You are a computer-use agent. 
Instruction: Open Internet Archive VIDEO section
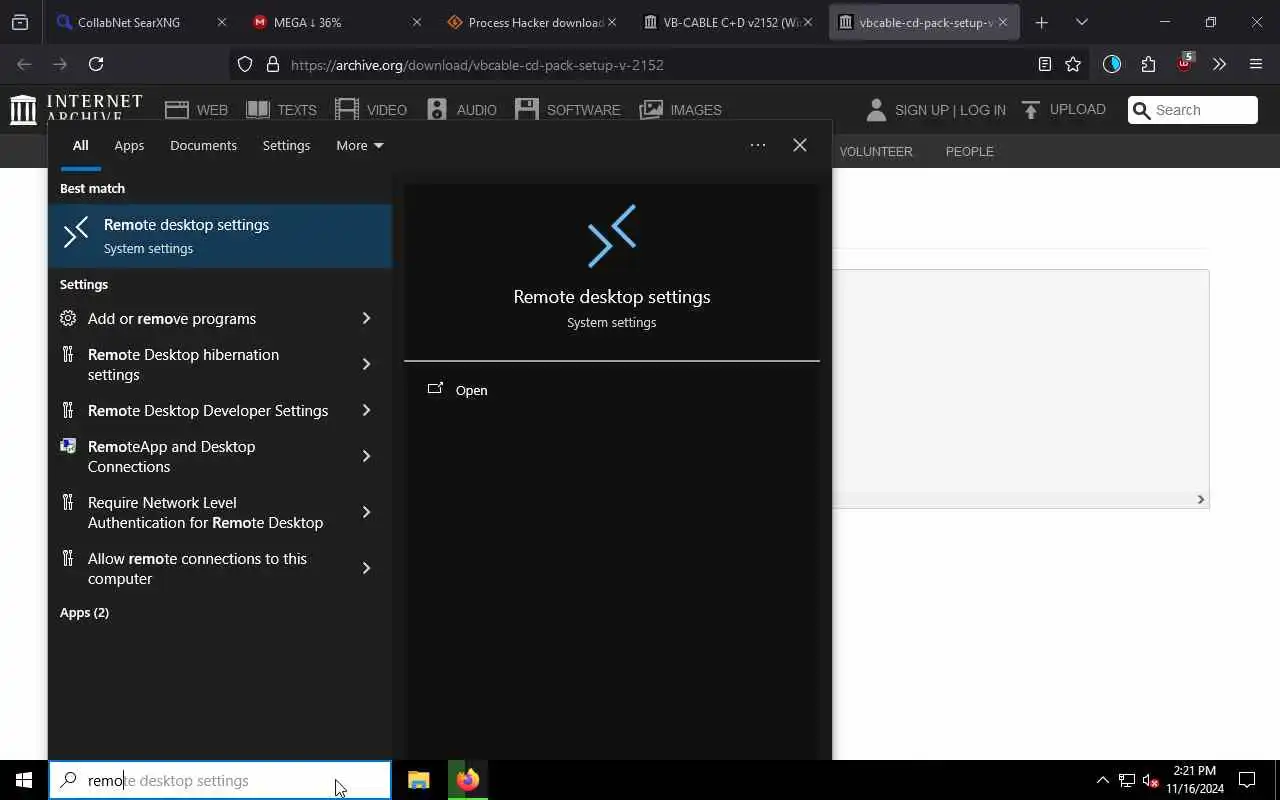tap(371, 110)
